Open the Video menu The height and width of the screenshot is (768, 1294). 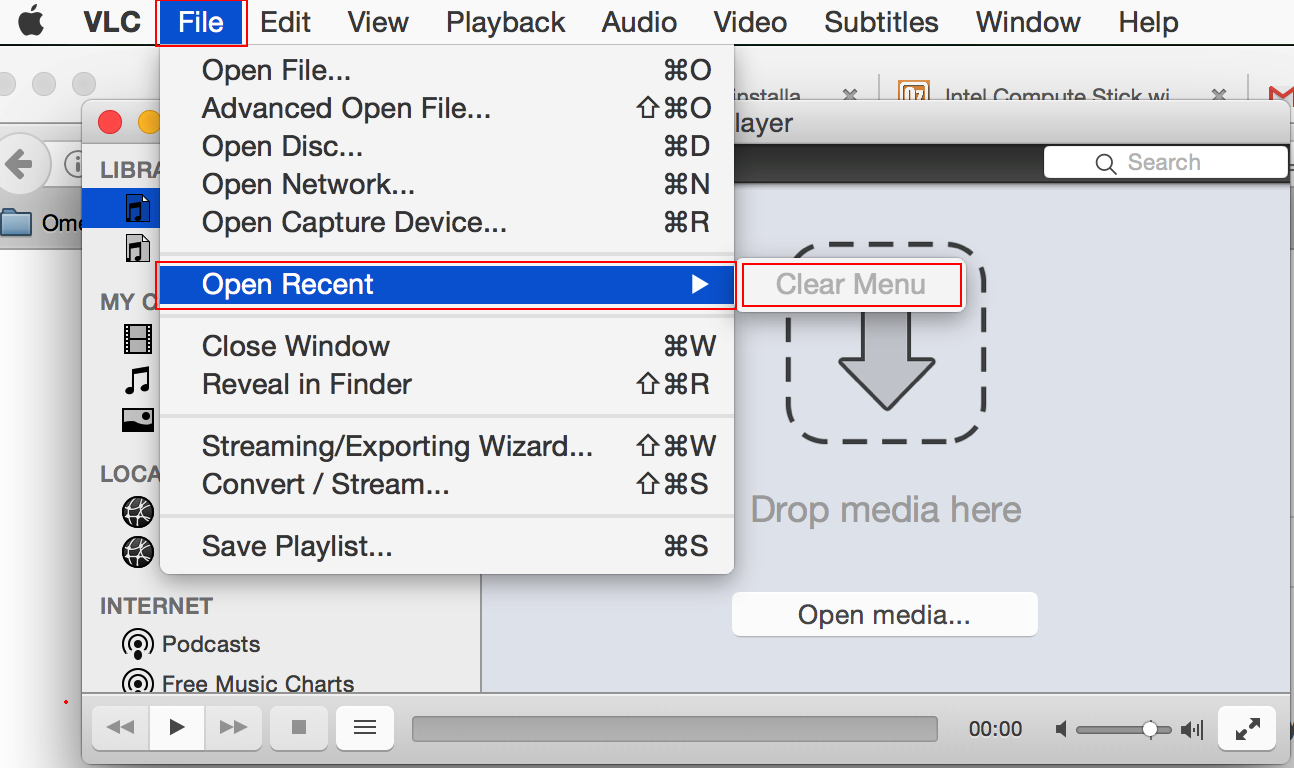750,22
